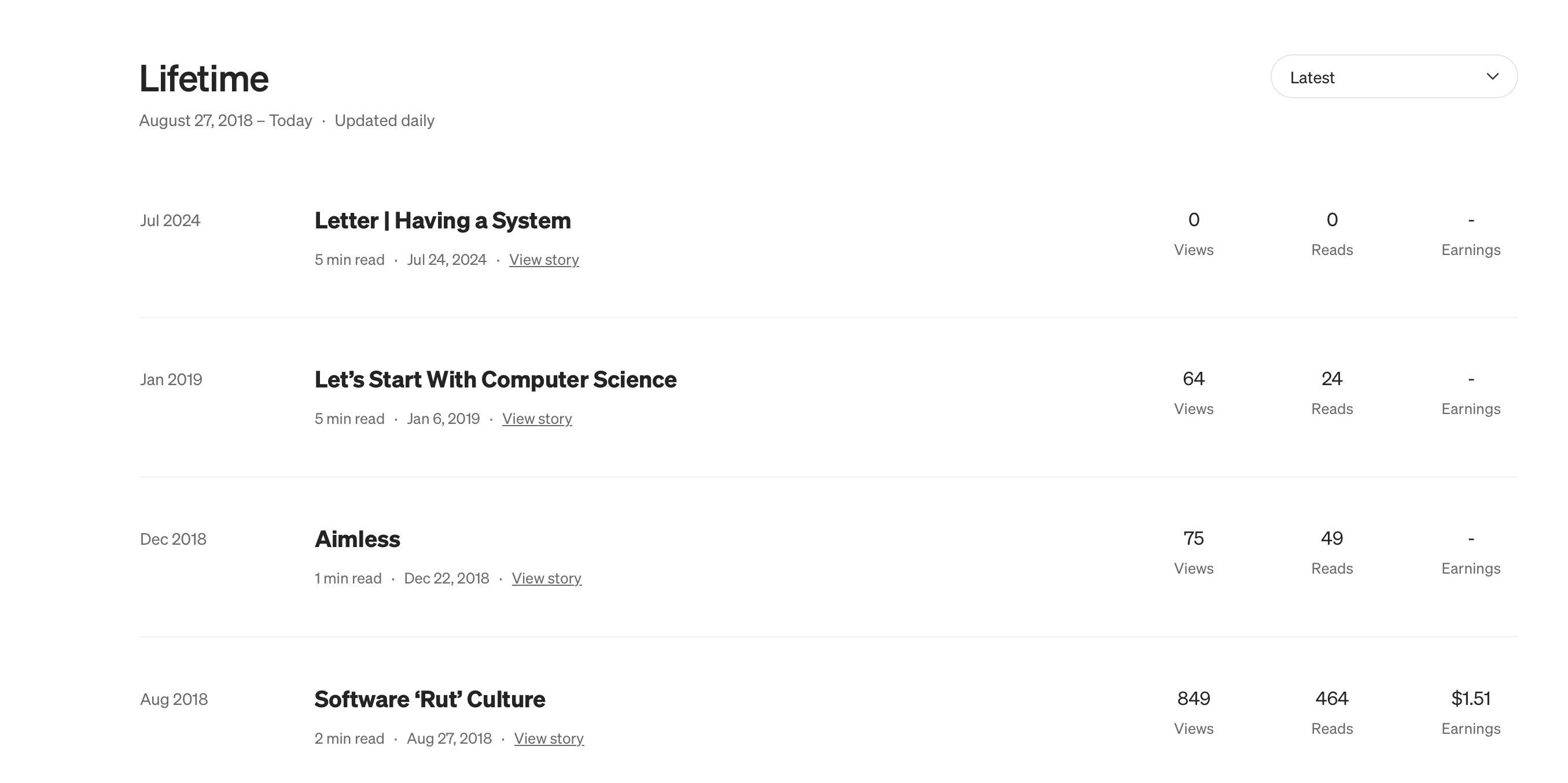Screen dimensions: 1568x783
Task: Open the "Letter | Having a System" story title
Action: 443,220
